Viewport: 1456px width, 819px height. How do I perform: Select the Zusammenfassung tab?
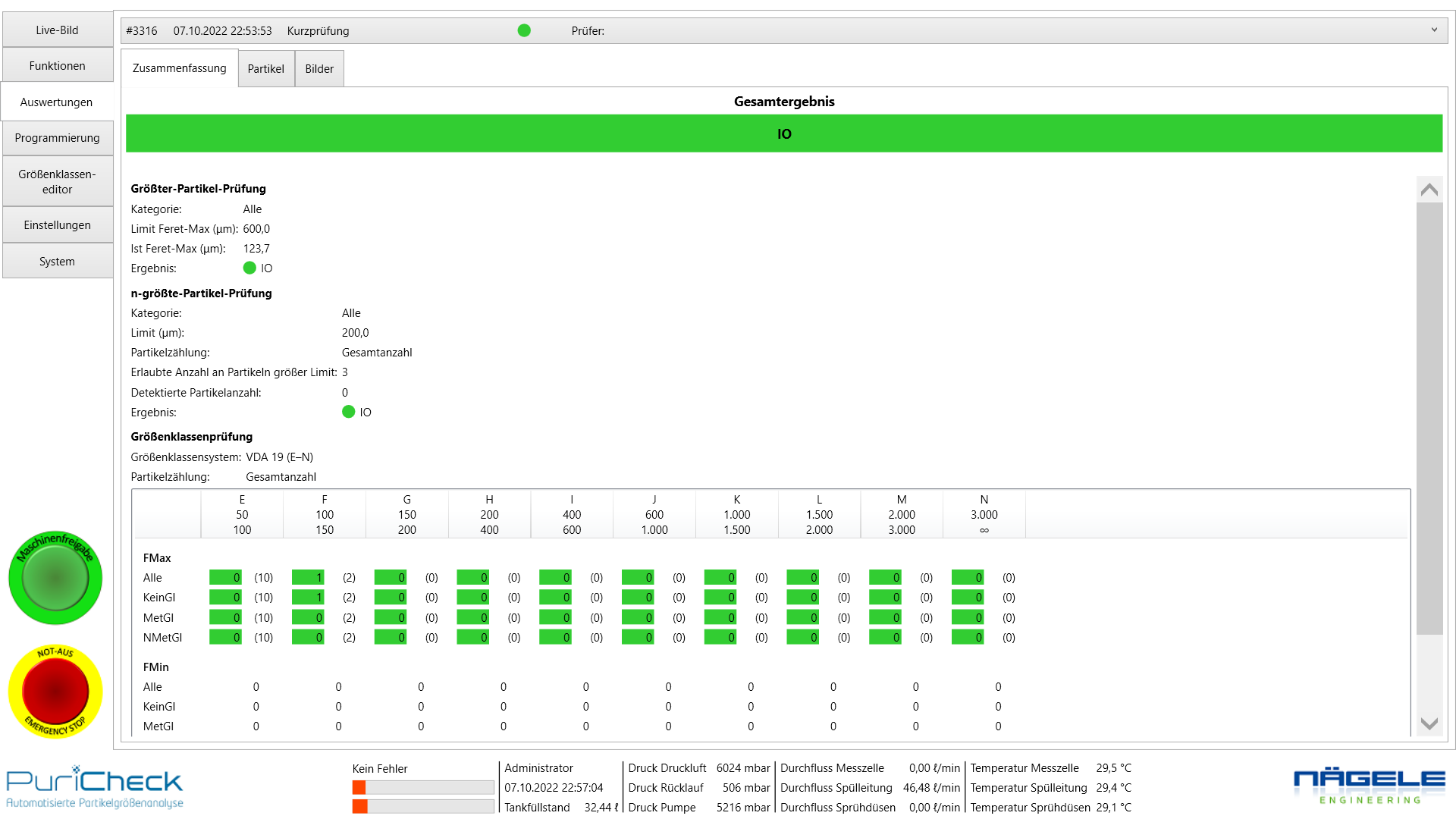click(x=180, y=68)
